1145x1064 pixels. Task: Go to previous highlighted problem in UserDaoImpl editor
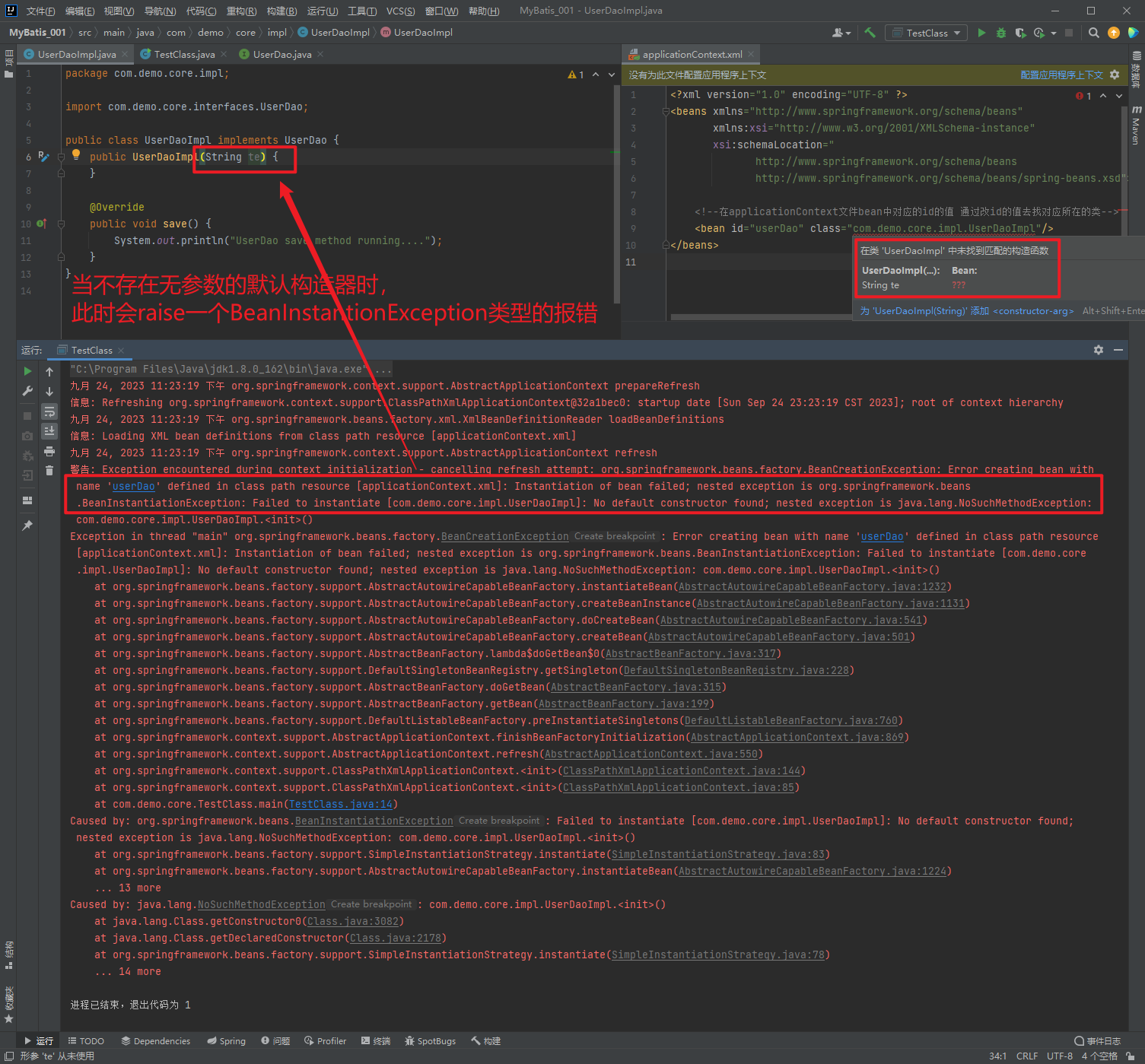596,75
